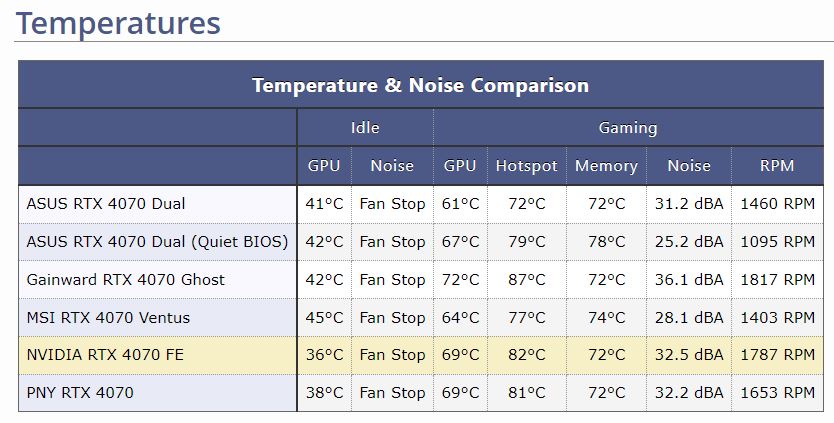Click the 87°C hotspot value
The height and width of the screenshot is (423, 834).
(x=527, y=280)
